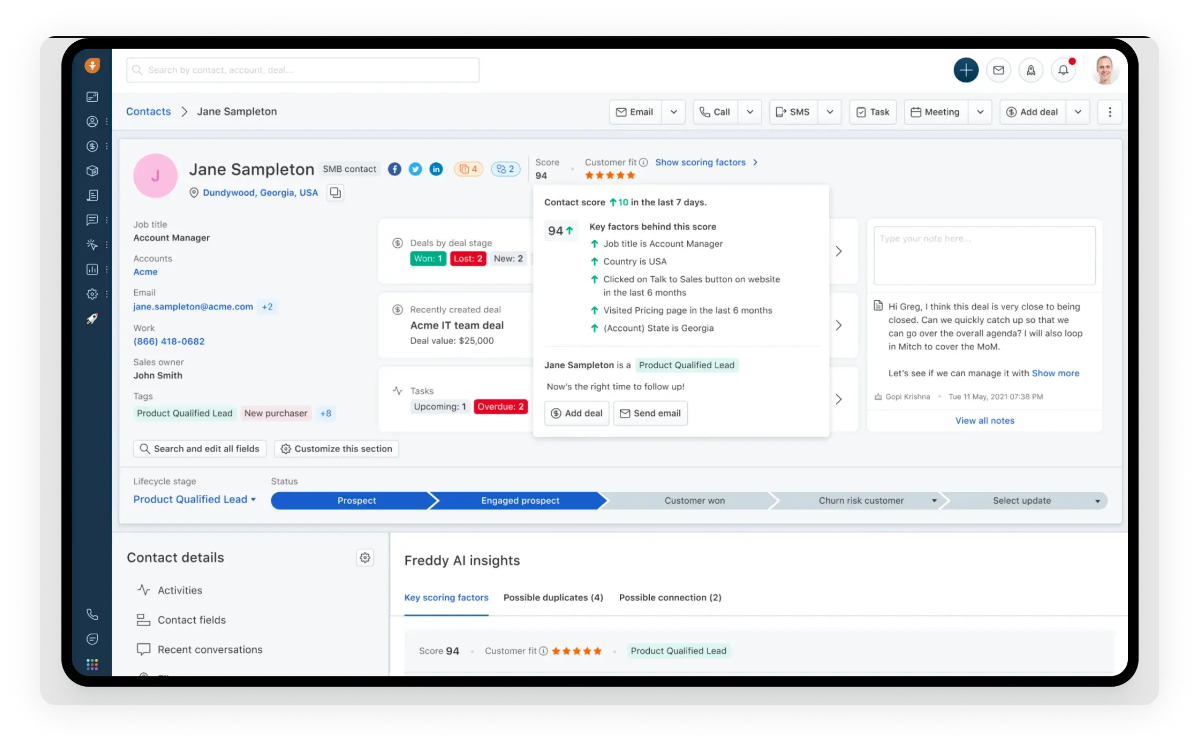
Task: Click the rocket icon in the sidebar
Action: pyautogui.click(x=93, y=319)
